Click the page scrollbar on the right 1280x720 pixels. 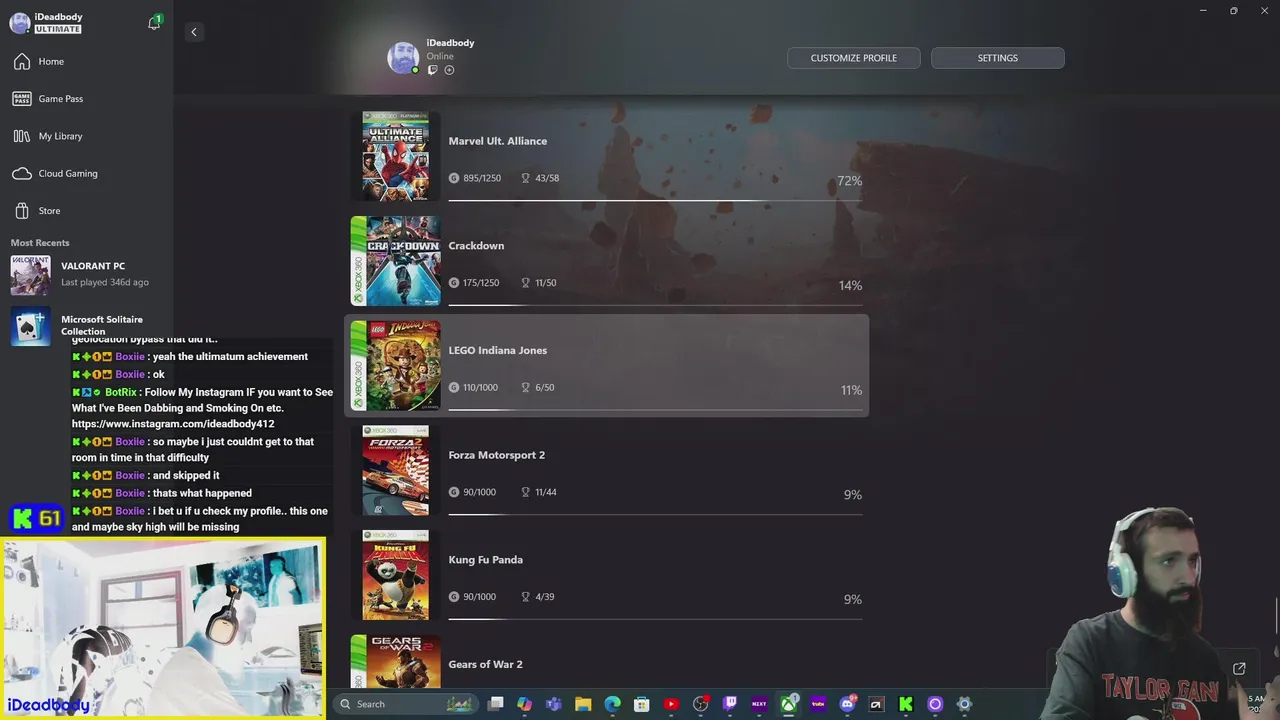1277,615
